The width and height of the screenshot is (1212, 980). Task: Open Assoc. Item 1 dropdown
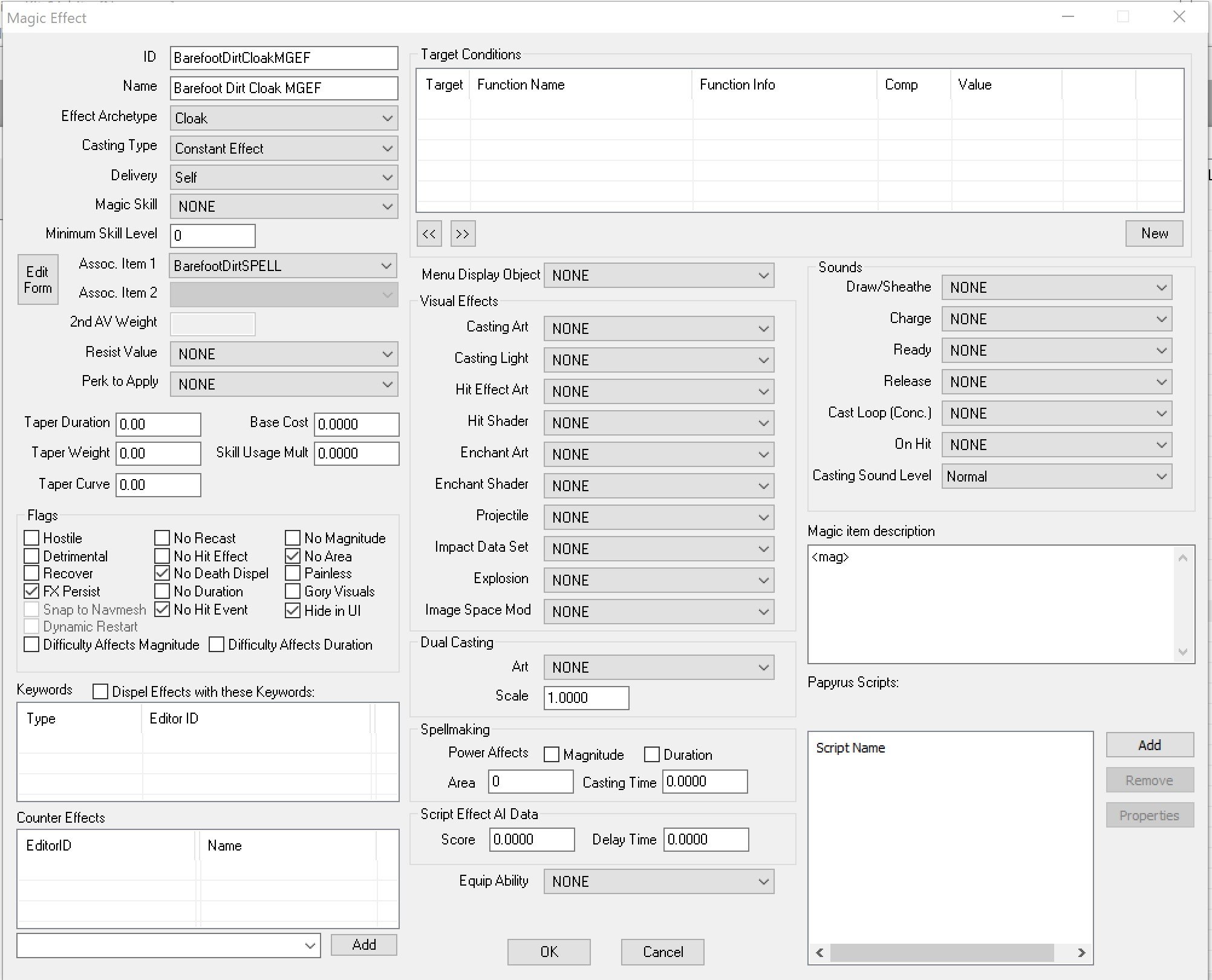point(284,266)
